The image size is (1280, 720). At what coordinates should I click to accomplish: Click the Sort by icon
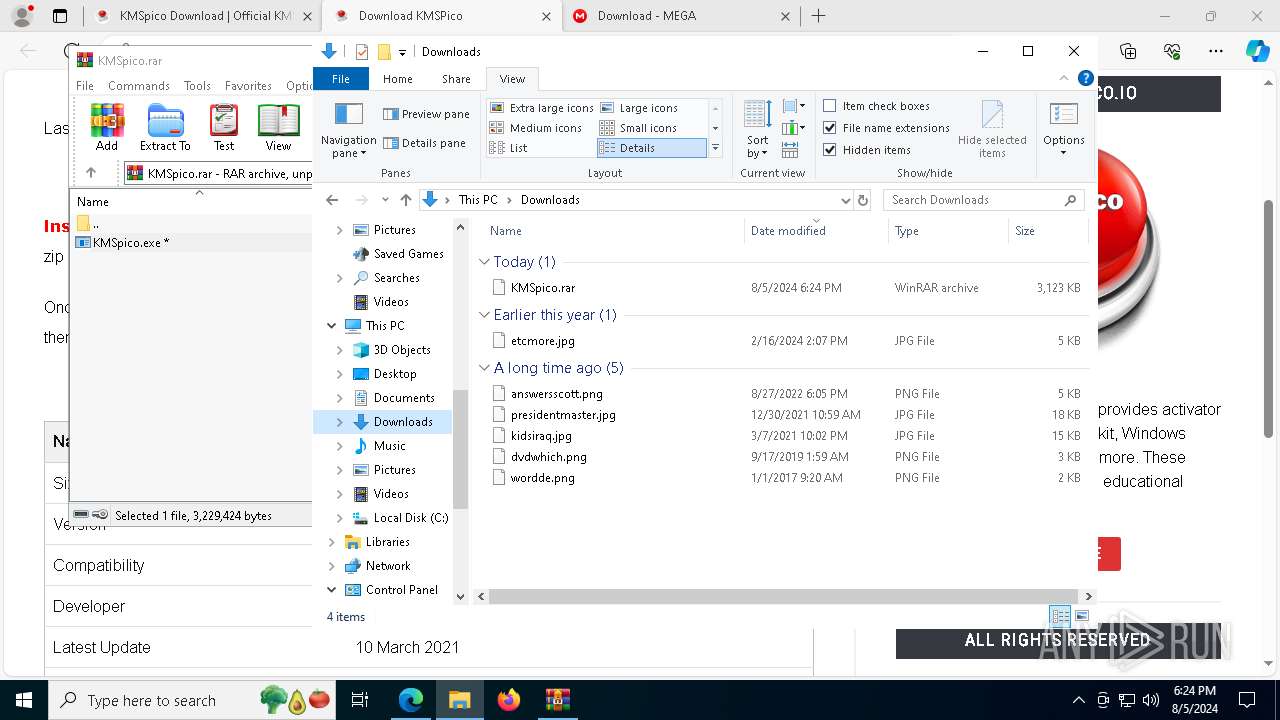(x=758, y=128)
